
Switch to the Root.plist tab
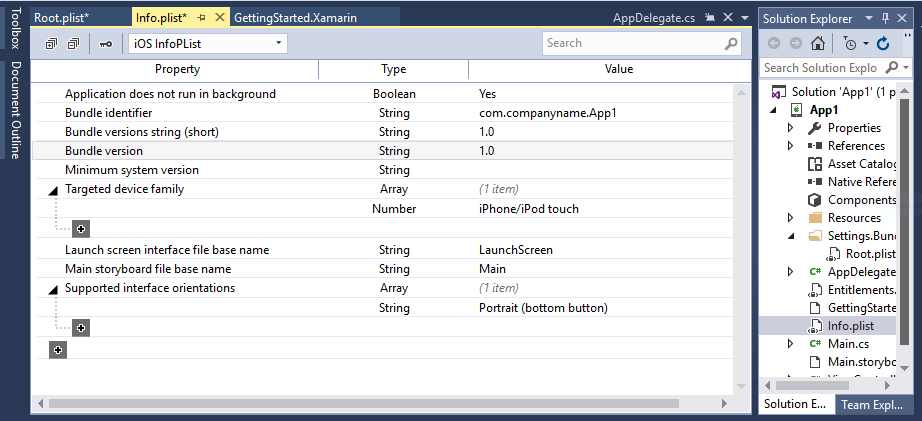coord(60,18)
